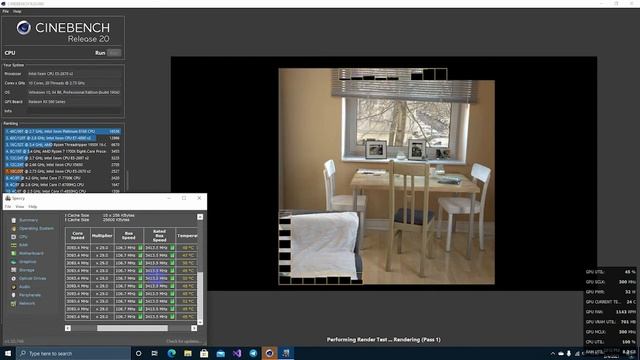Click the Performing Render Test status text
Viewport: 640px width, 360px height.
tap(384, 340)
